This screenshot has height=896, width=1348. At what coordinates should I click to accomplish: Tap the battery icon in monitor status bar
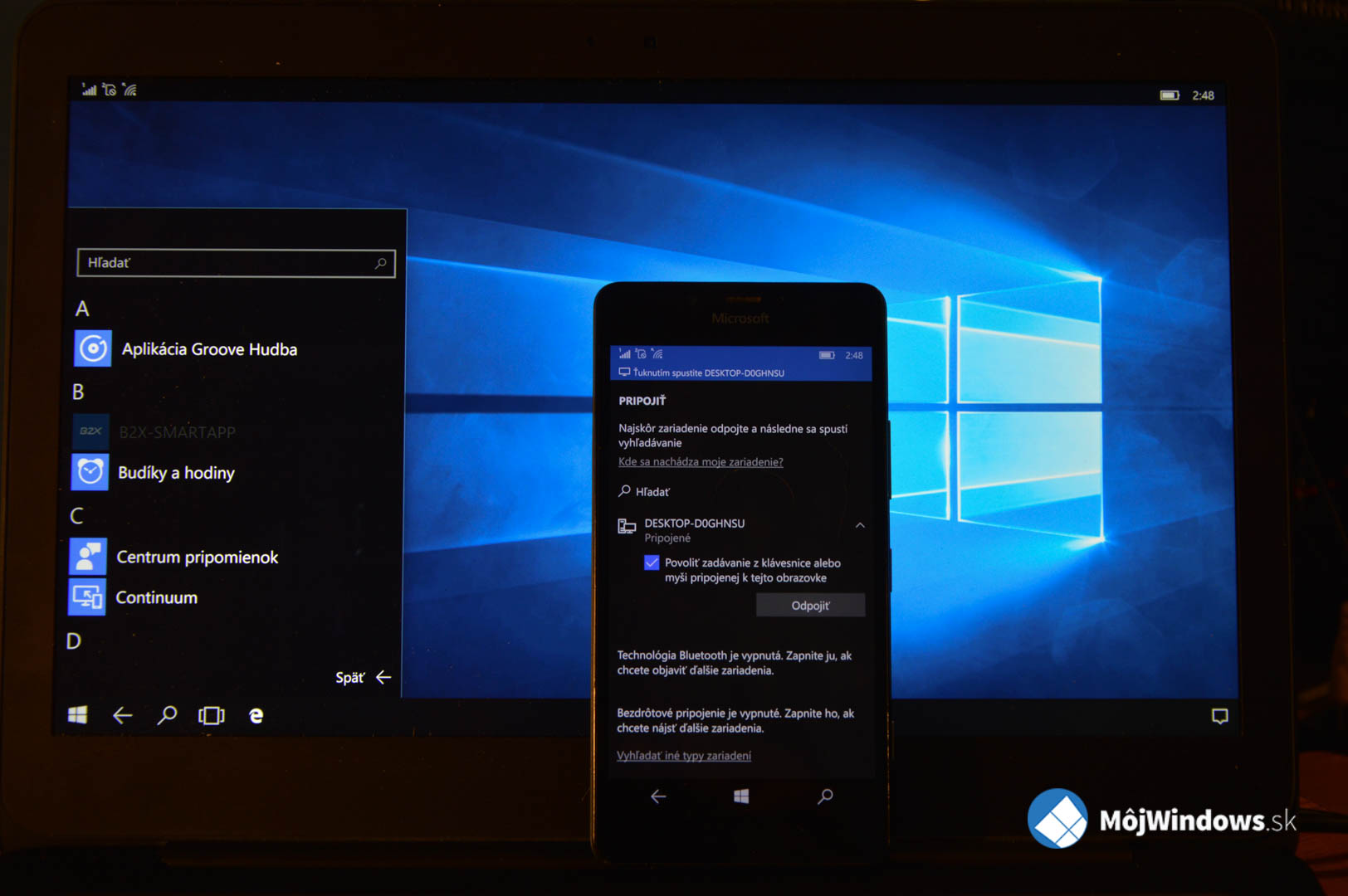(1170, 95)
